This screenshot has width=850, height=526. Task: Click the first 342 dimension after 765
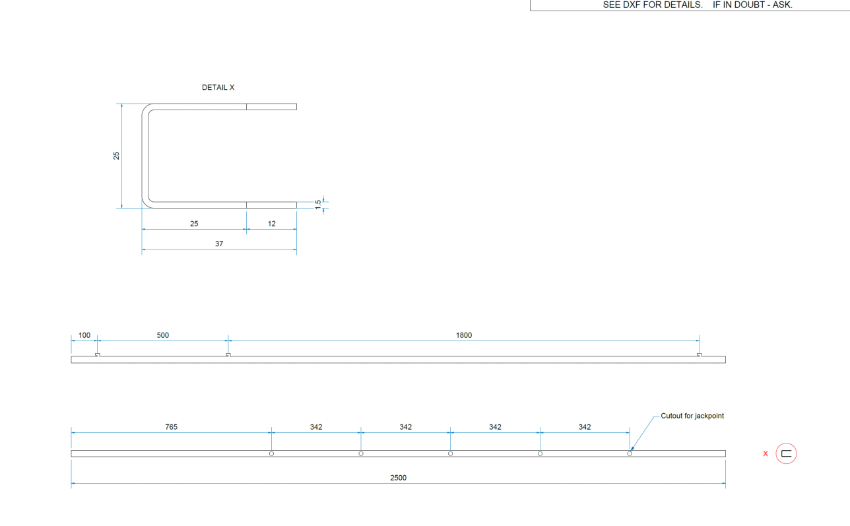point(316,427)
